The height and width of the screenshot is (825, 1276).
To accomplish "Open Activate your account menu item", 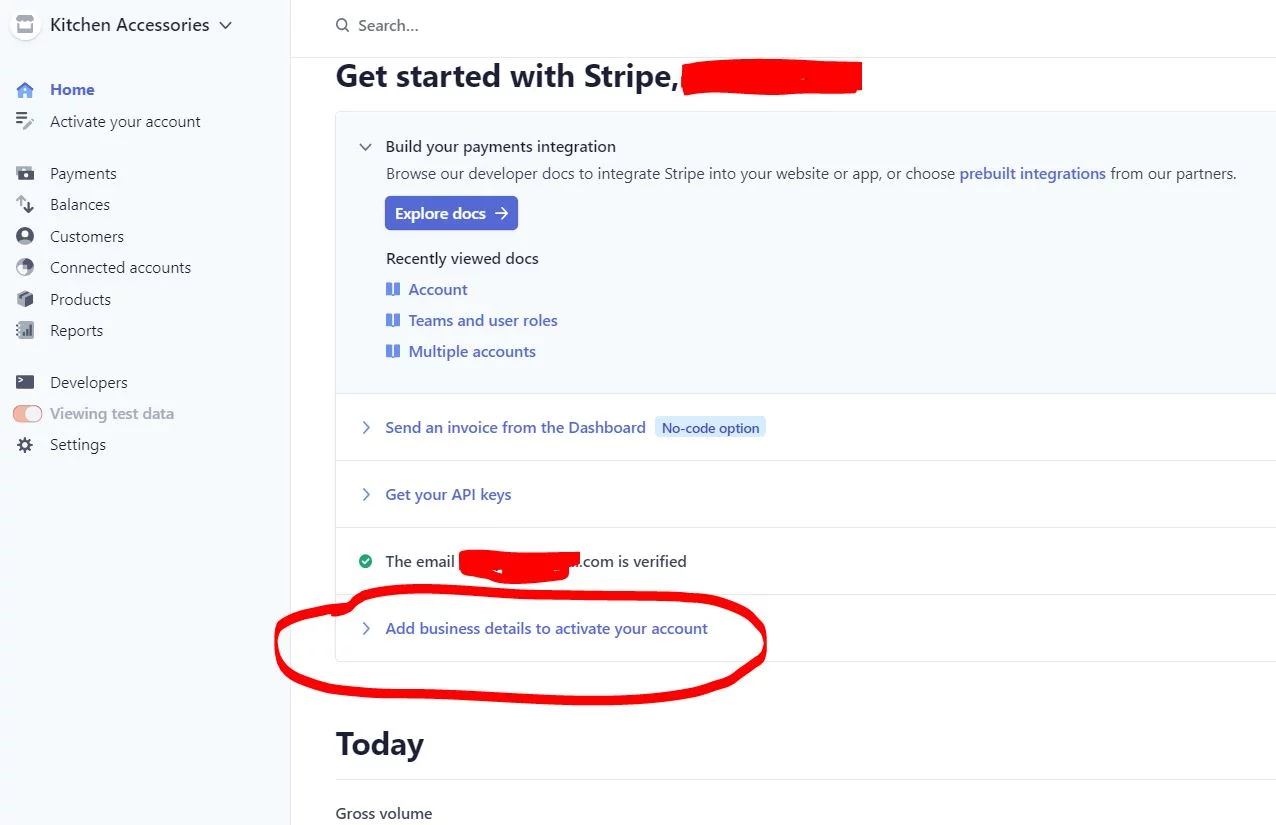I will tap(125, 122).
